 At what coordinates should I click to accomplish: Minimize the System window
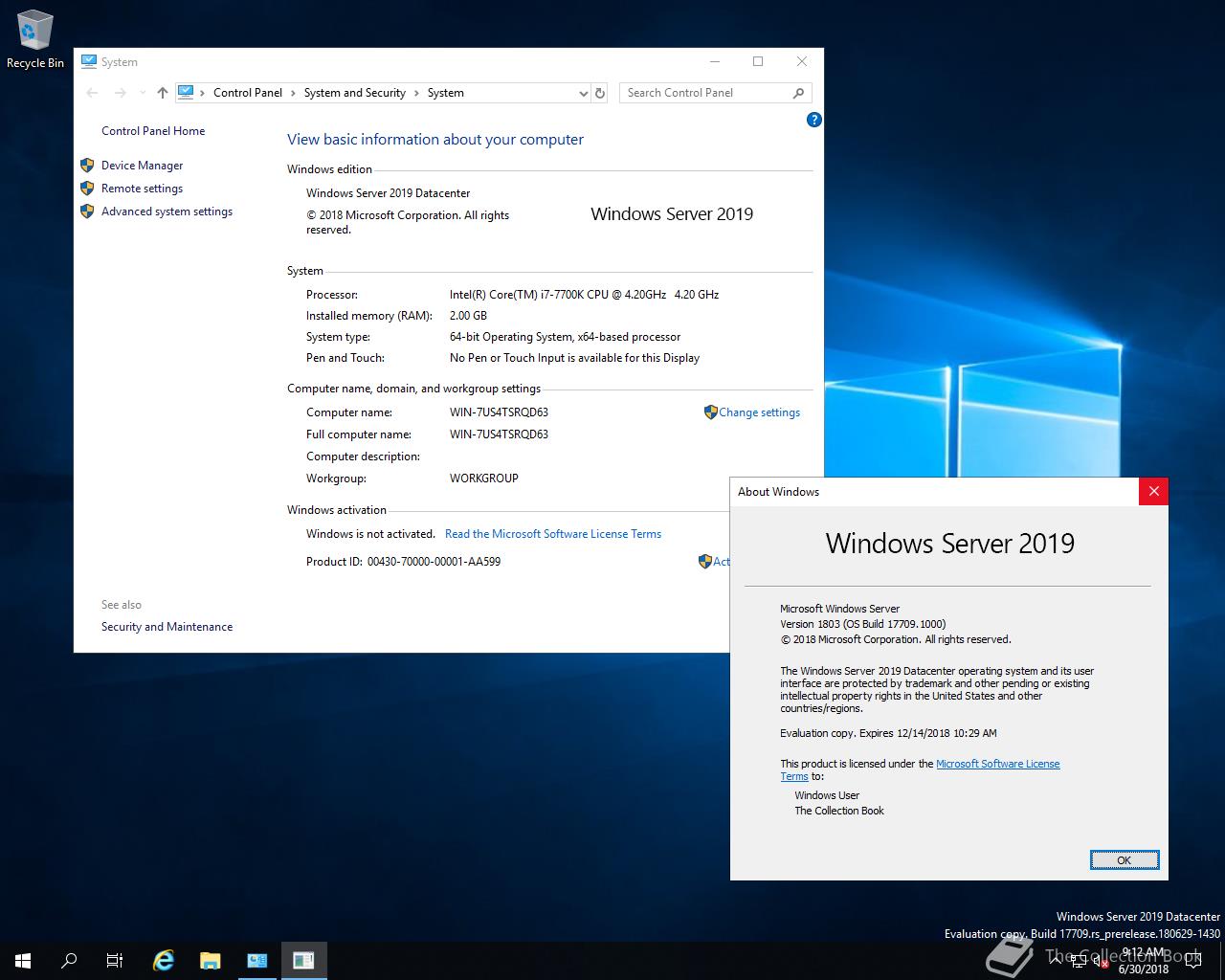point(715,61)
